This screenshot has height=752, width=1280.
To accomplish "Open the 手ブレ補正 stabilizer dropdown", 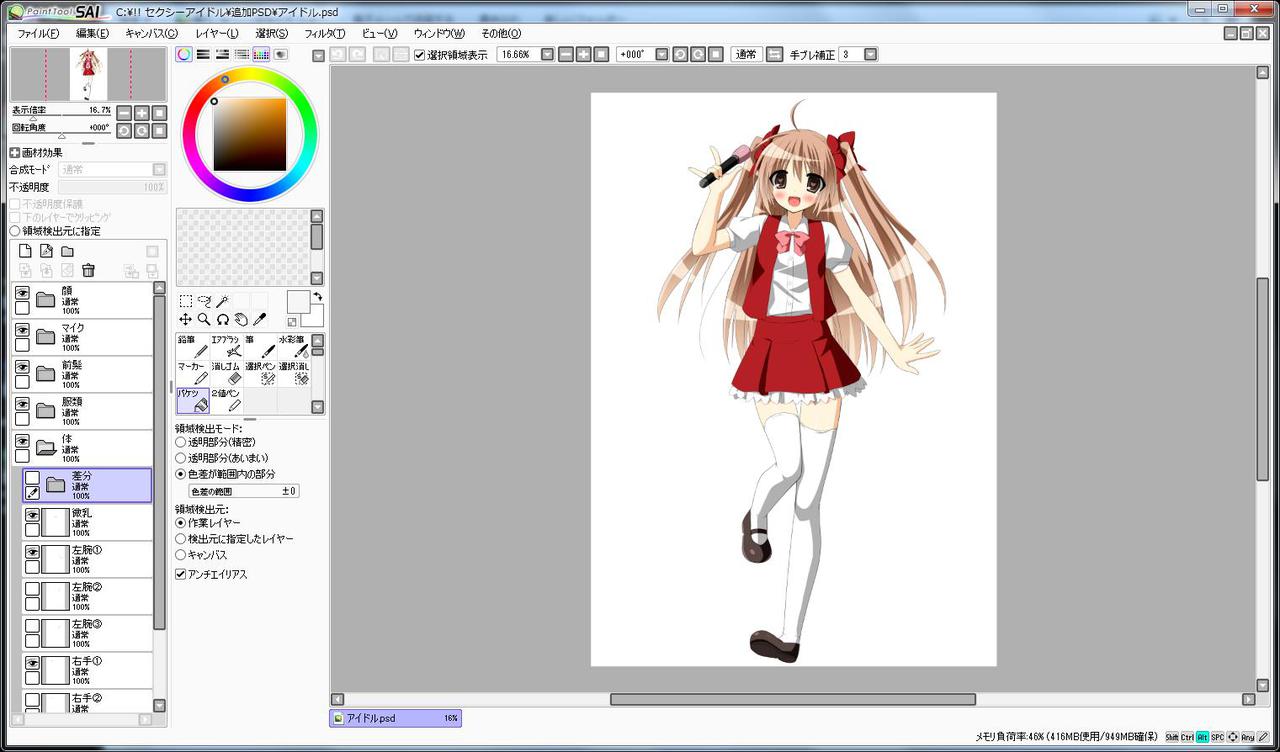I will pos(870,54).
